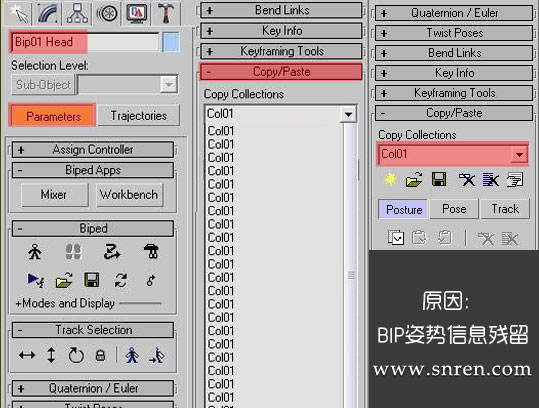Click the Copy Posture icon
Viewport: 539px width, 408px height.
coord(396,238)
